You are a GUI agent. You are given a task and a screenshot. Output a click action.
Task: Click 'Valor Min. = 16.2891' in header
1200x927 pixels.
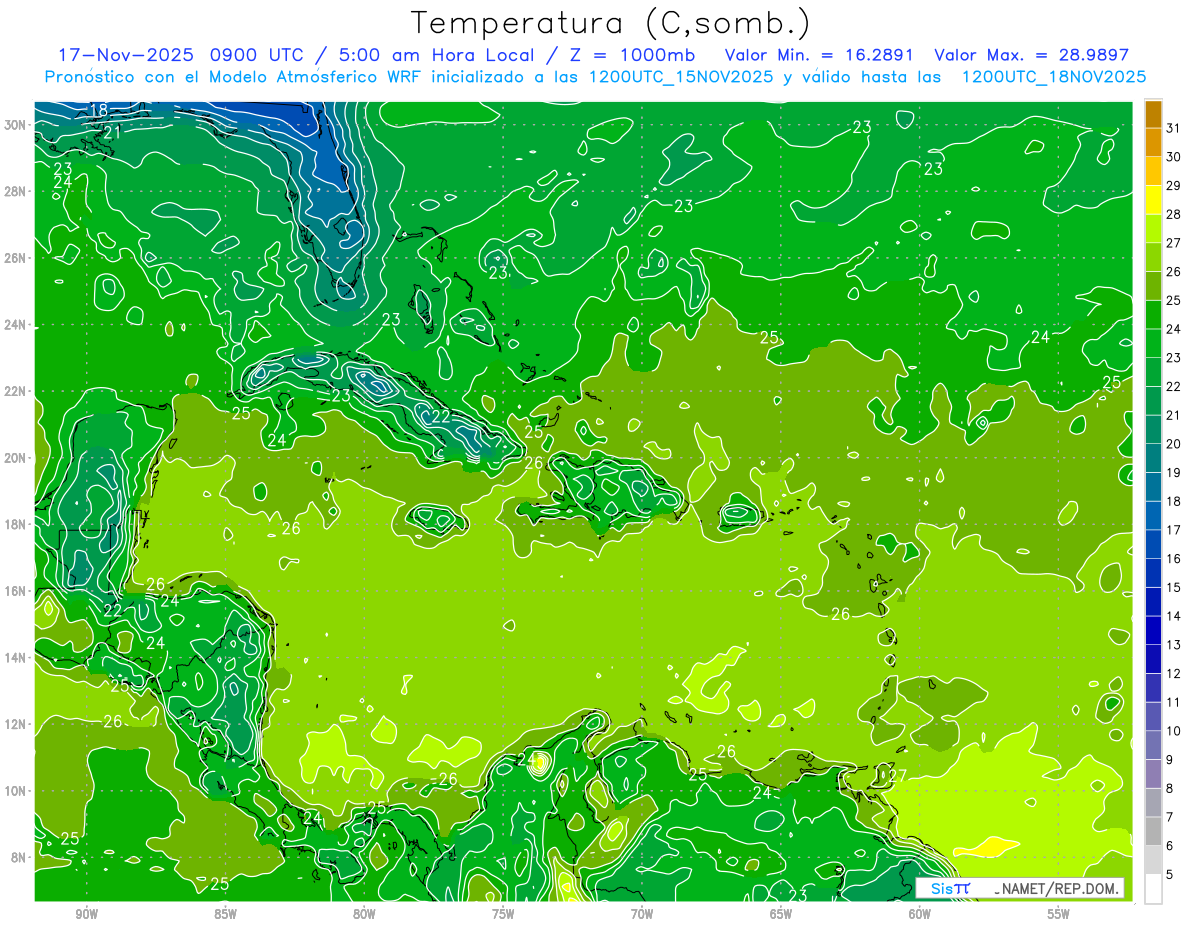(820, 55)
